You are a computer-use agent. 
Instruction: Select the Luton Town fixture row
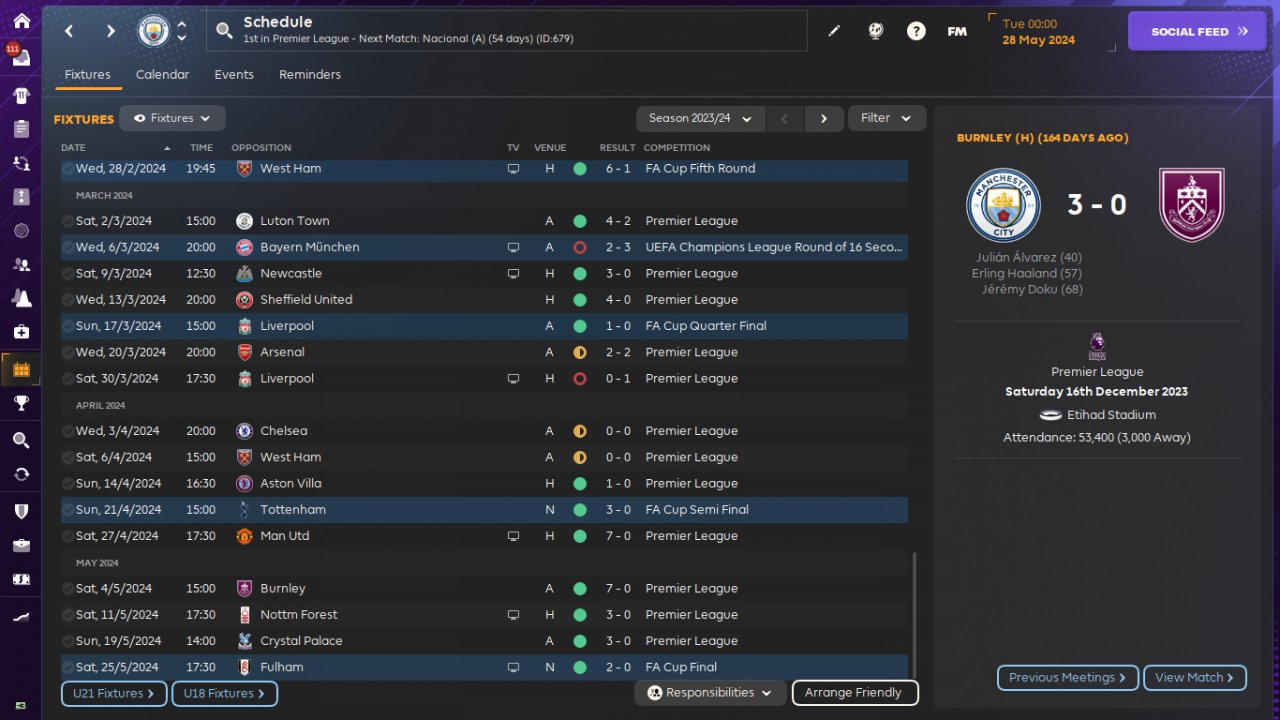tap(484, 221)
